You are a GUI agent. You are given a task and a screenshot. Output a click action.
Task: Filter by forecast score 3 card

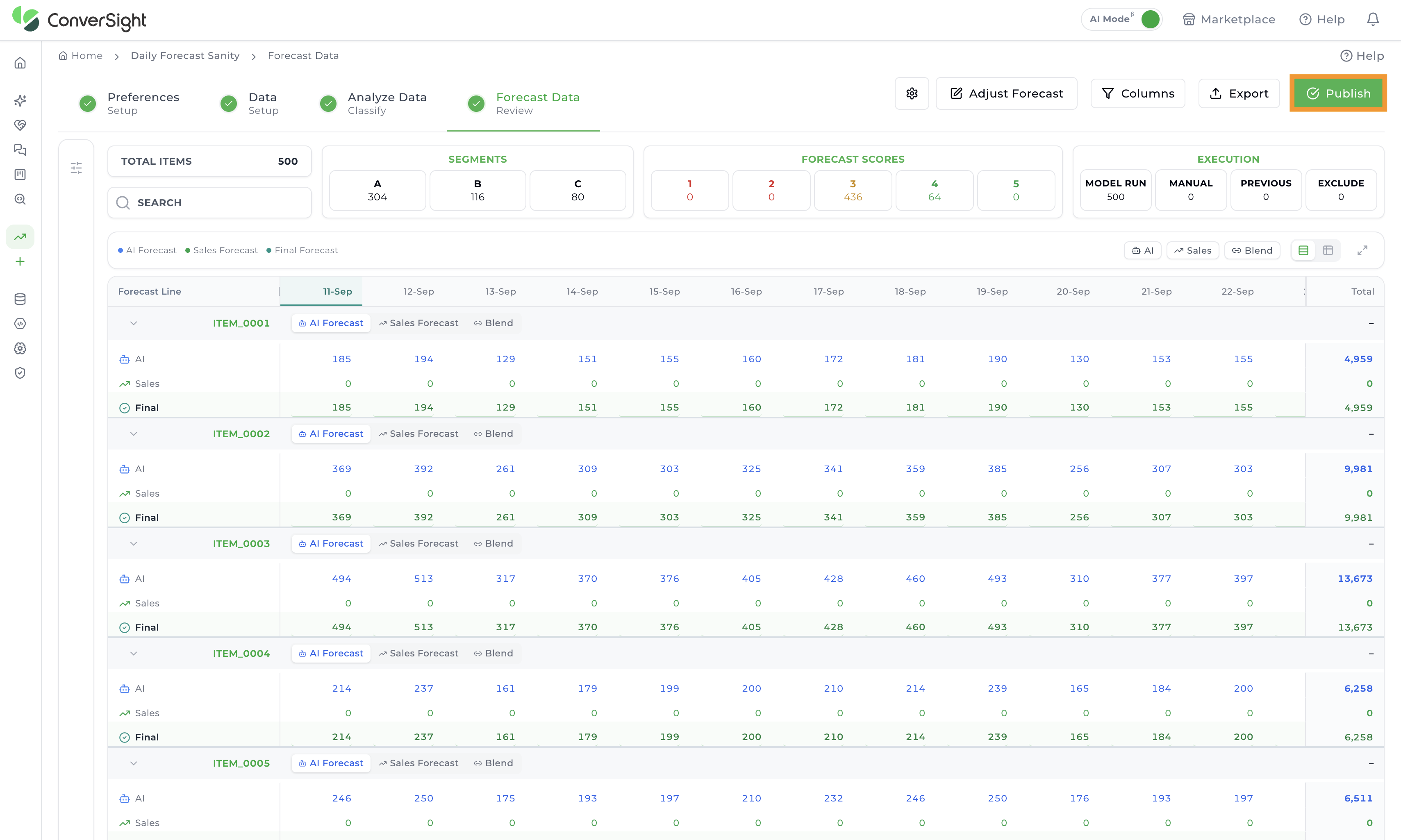pyautogui.click(x=853, y=190)
